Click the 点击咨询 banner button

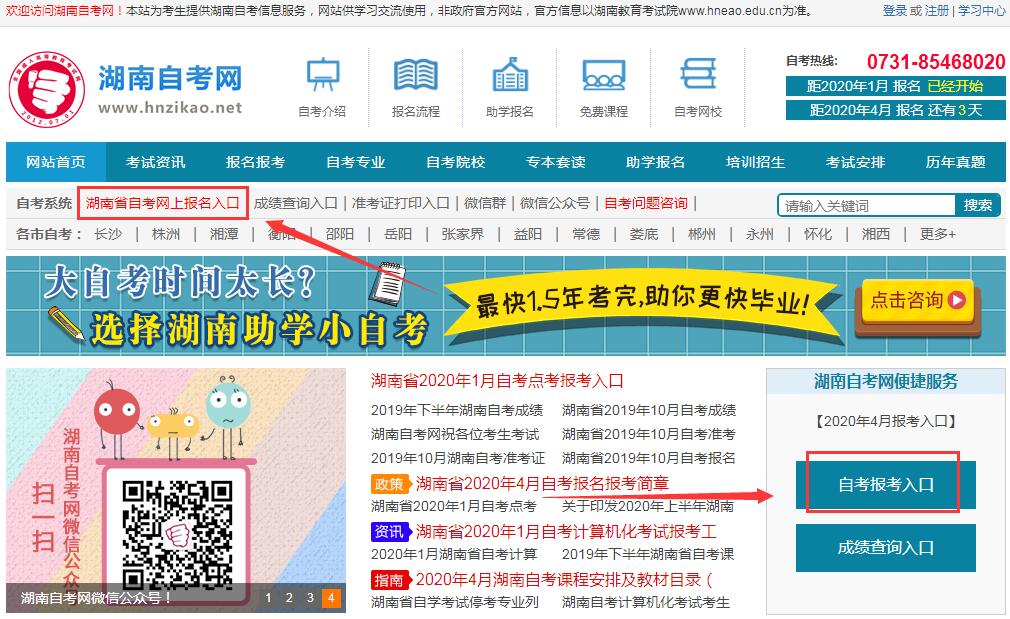[x=916, y=300]
